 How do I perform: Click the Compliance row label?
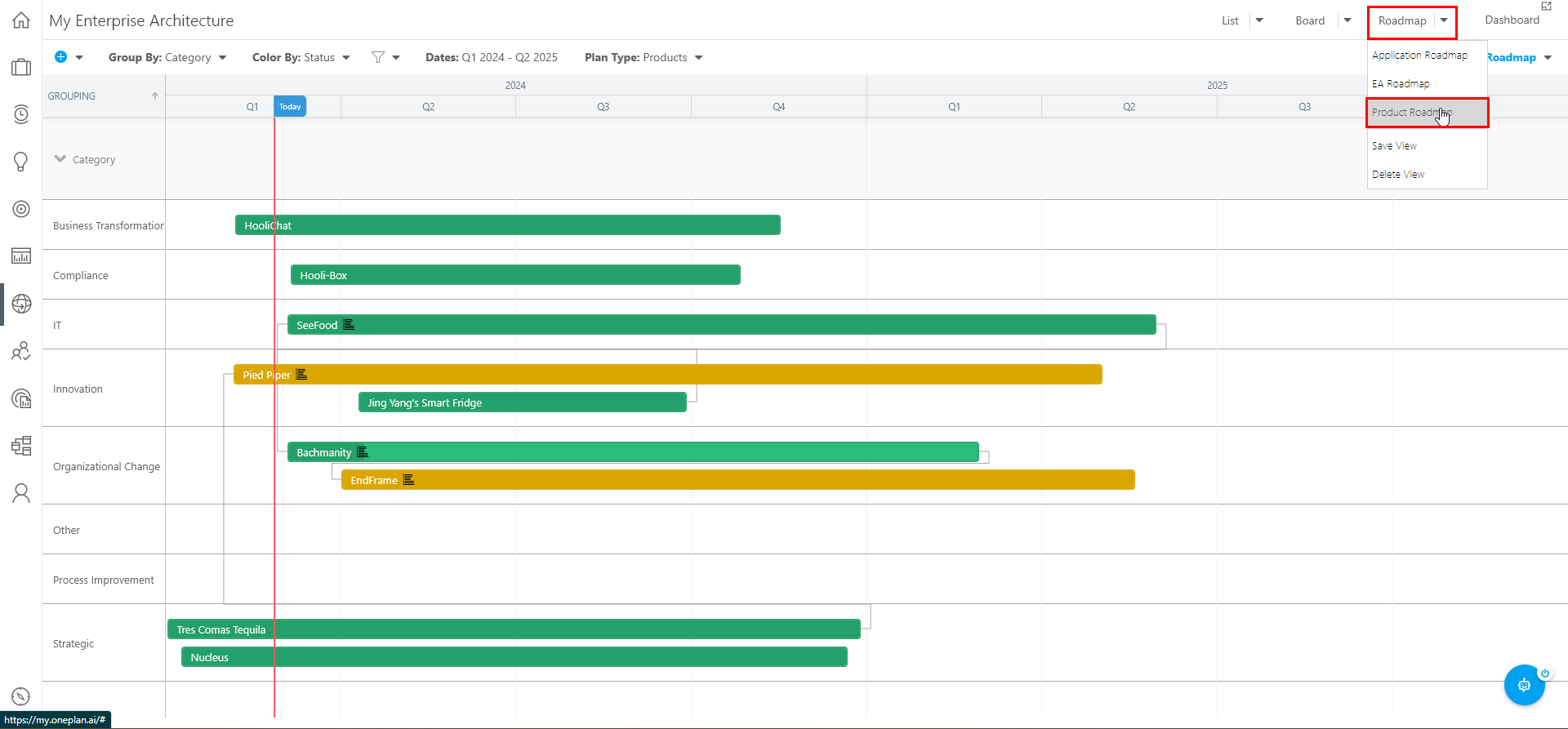coord(80,275)
